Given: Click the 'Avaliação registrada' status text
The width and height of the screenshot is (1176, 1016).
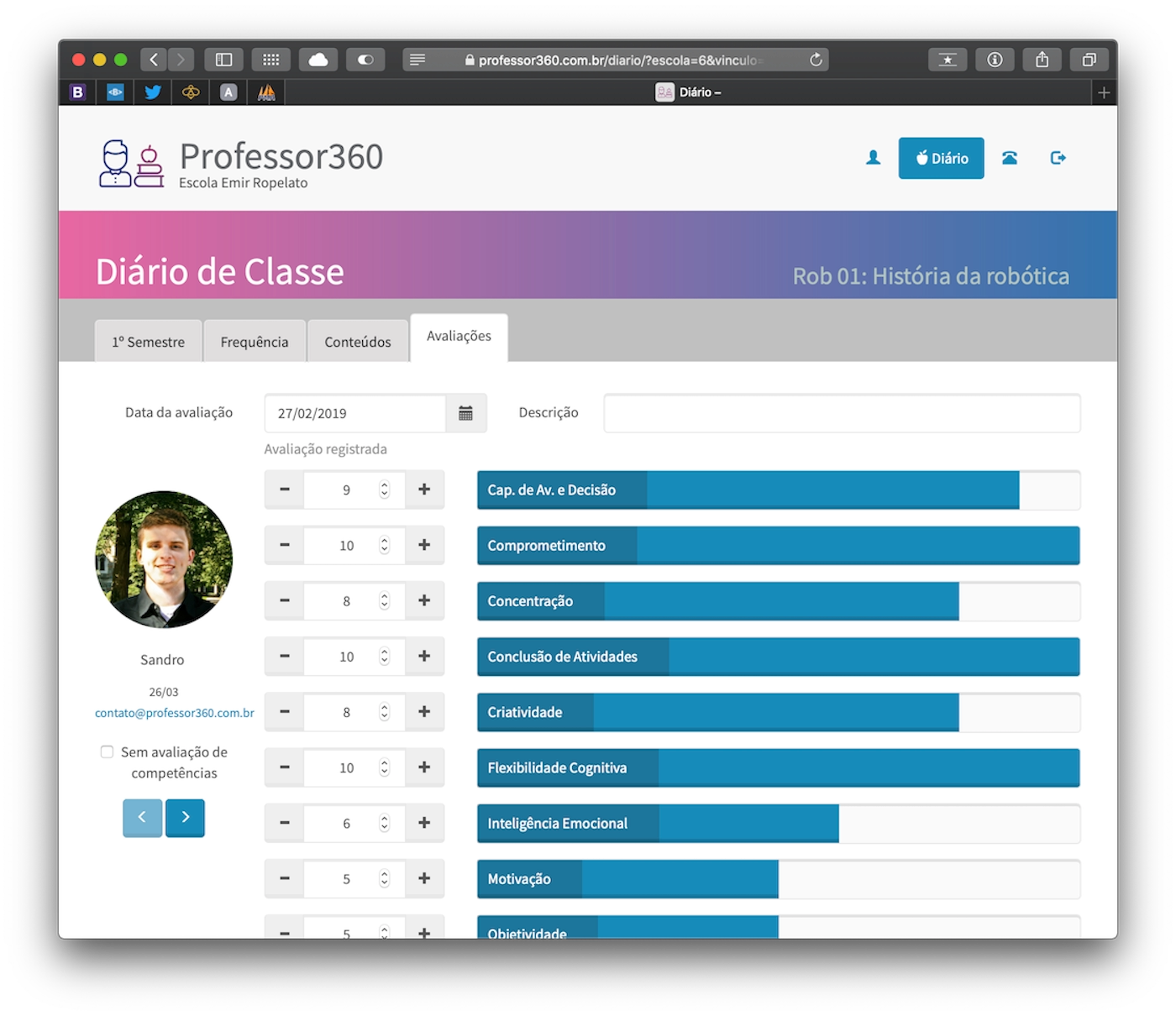Looking at the screenshot, I should click(x=326, y=449).
